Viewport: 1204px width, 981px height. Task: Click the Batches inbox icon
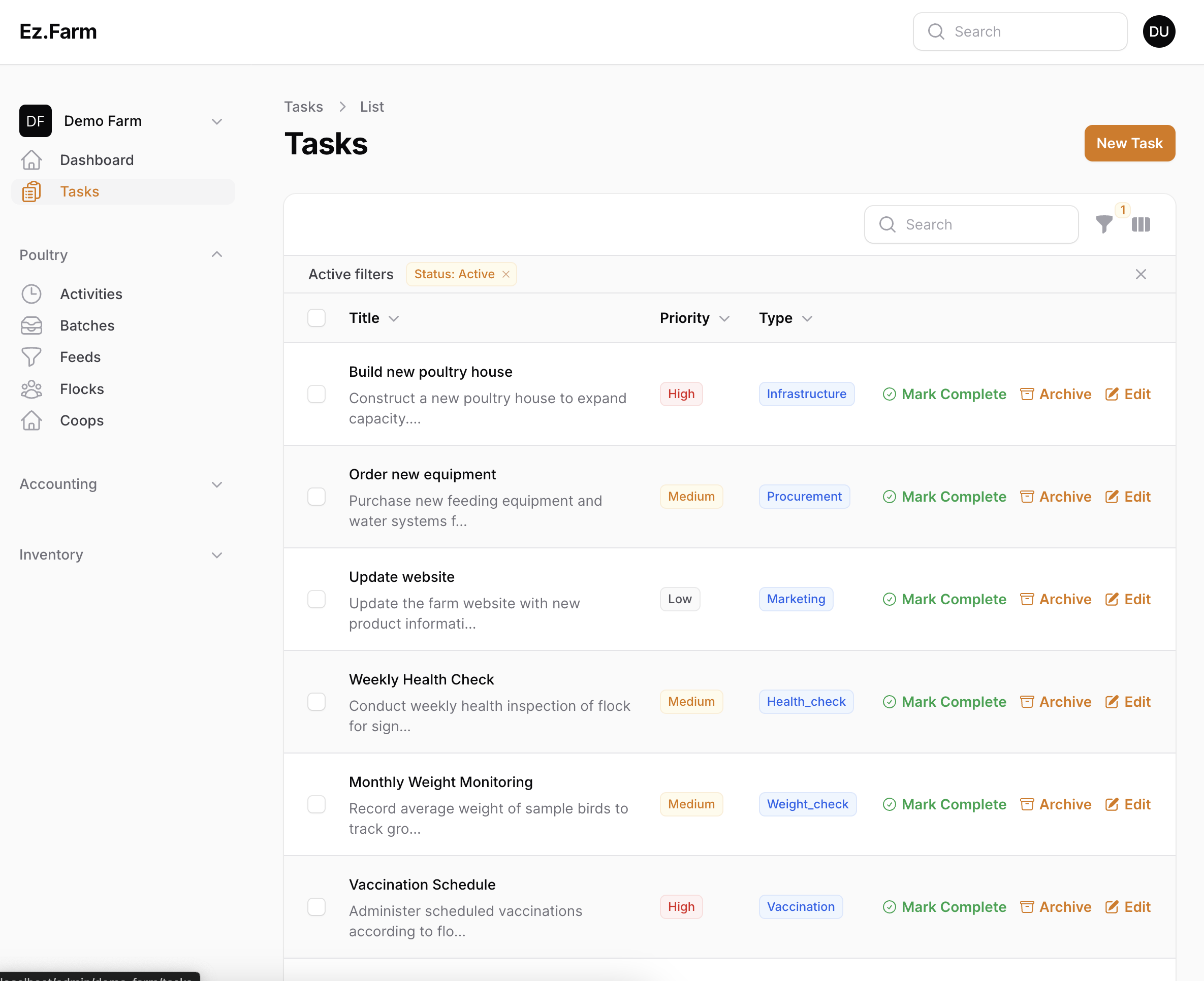click(x=31, y=325)
